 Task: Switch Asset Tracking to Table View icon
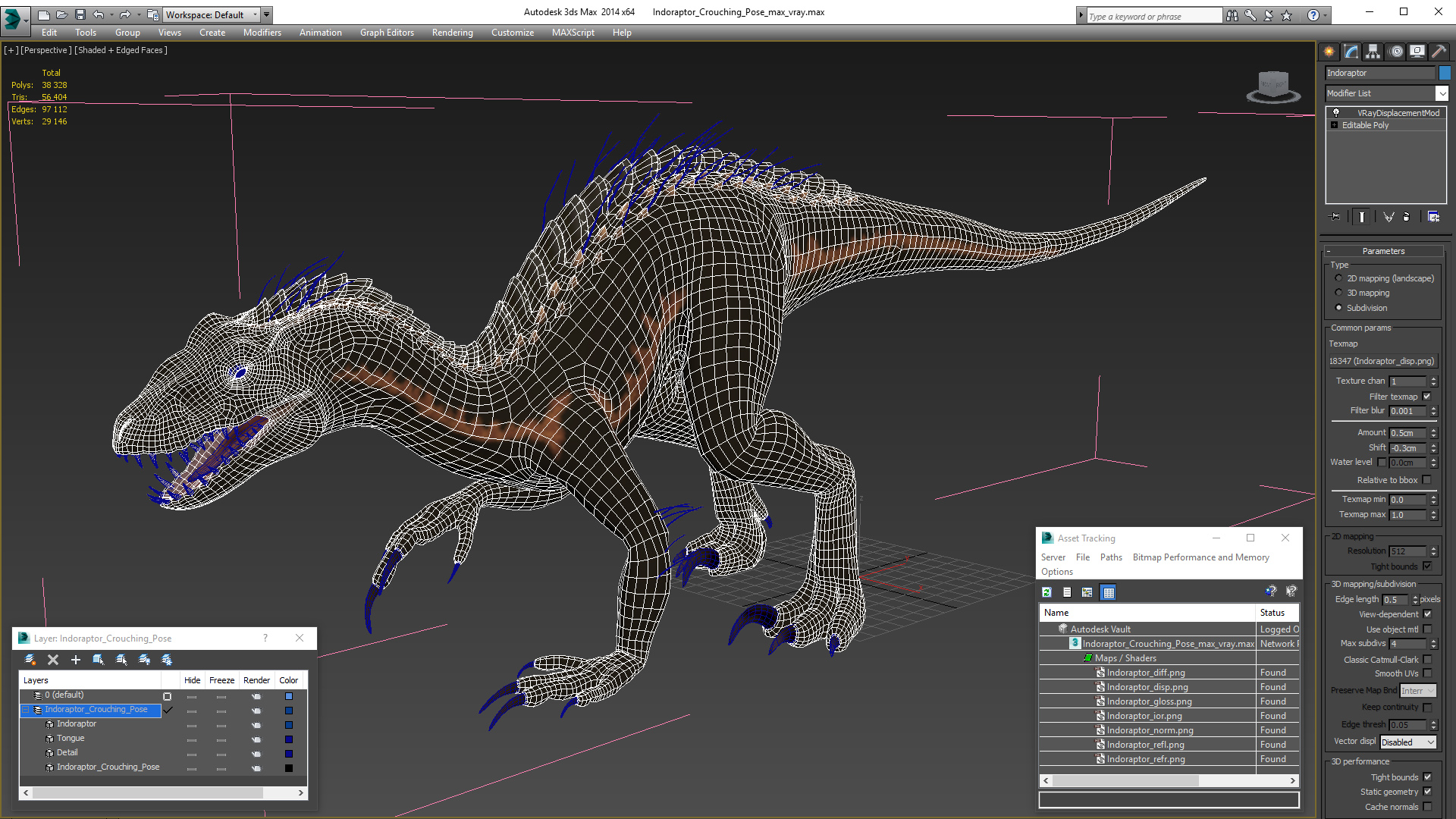click(x=1108, y=592)
